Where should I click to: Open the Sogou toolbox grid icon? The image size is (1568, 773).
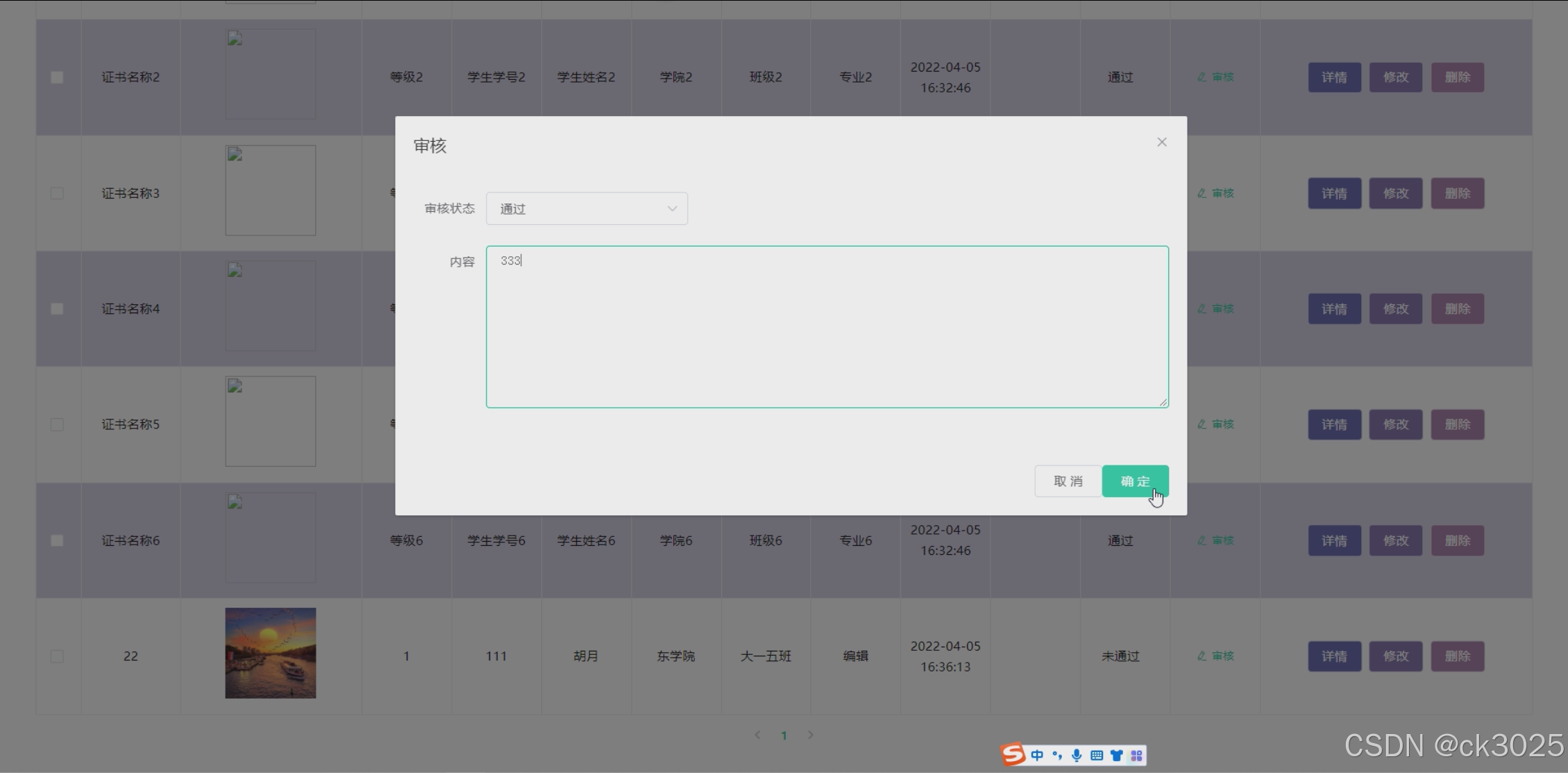click(1136, 755)
